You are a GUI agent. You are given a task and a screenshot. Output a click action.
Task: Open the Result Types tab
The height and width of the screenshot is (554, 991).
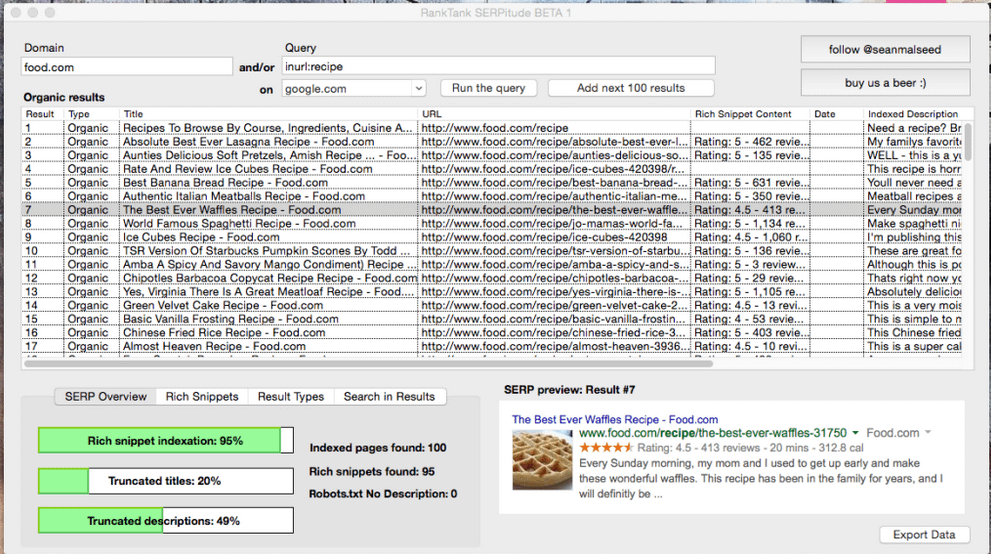pos(290,396)
